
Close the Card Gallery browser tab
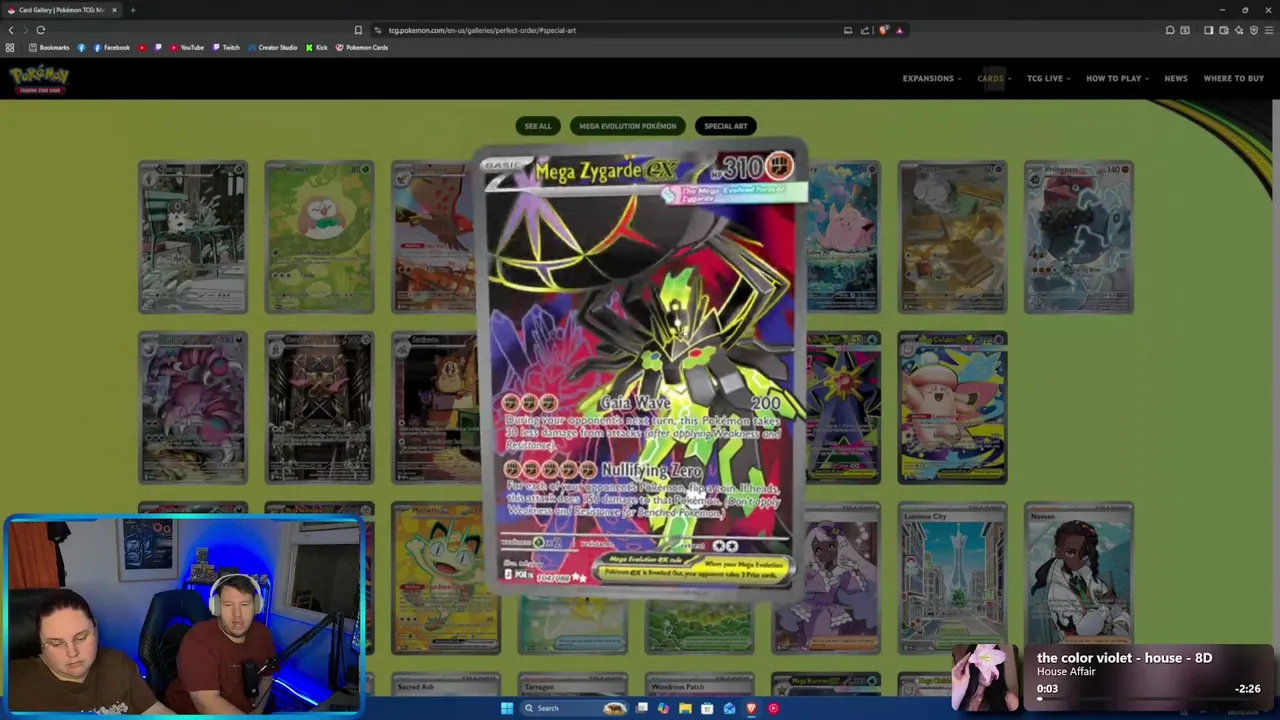[114, 10]
